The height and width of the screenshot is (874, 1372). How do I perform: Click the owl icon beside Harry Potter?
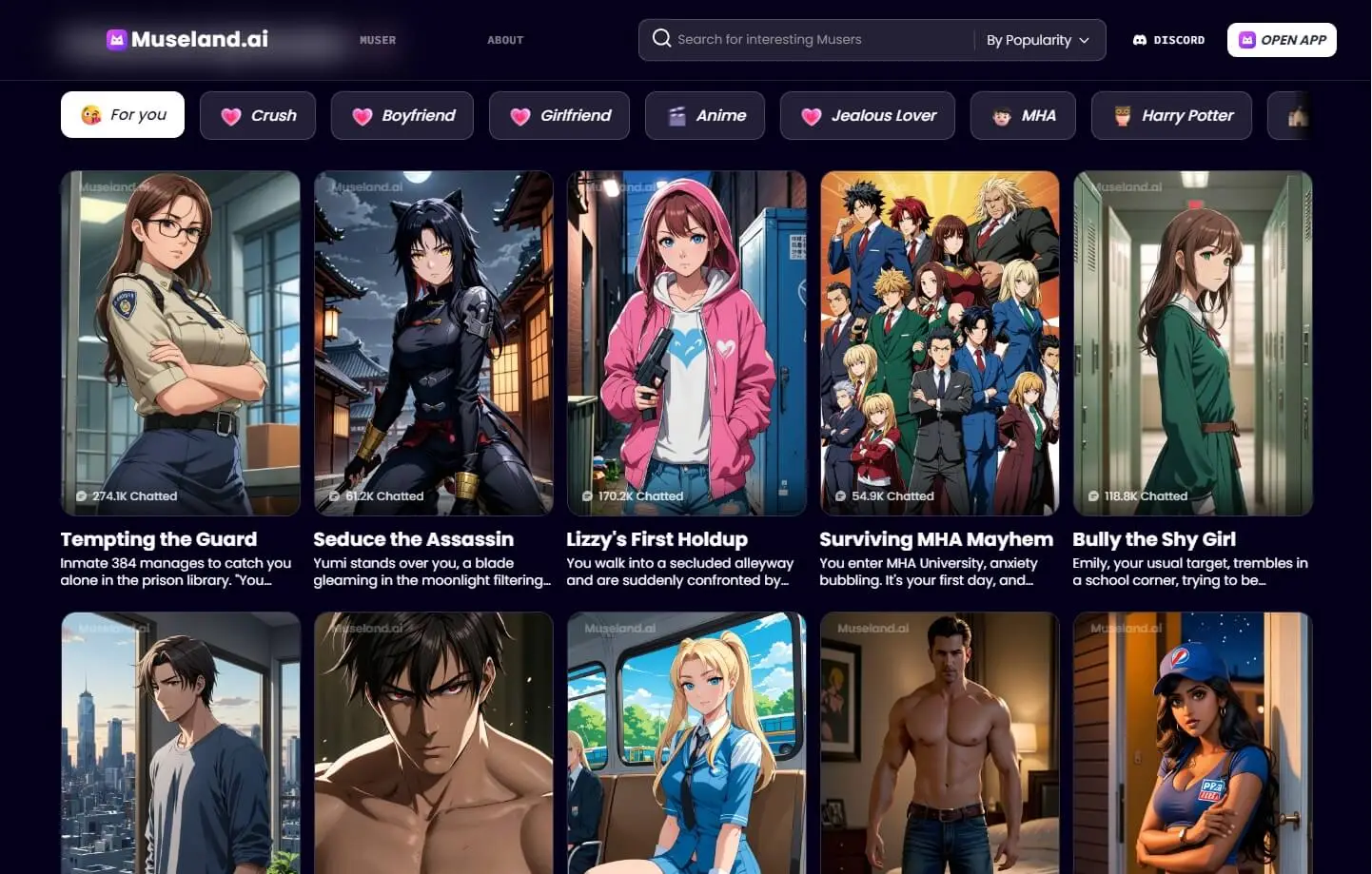point(1122,116)
